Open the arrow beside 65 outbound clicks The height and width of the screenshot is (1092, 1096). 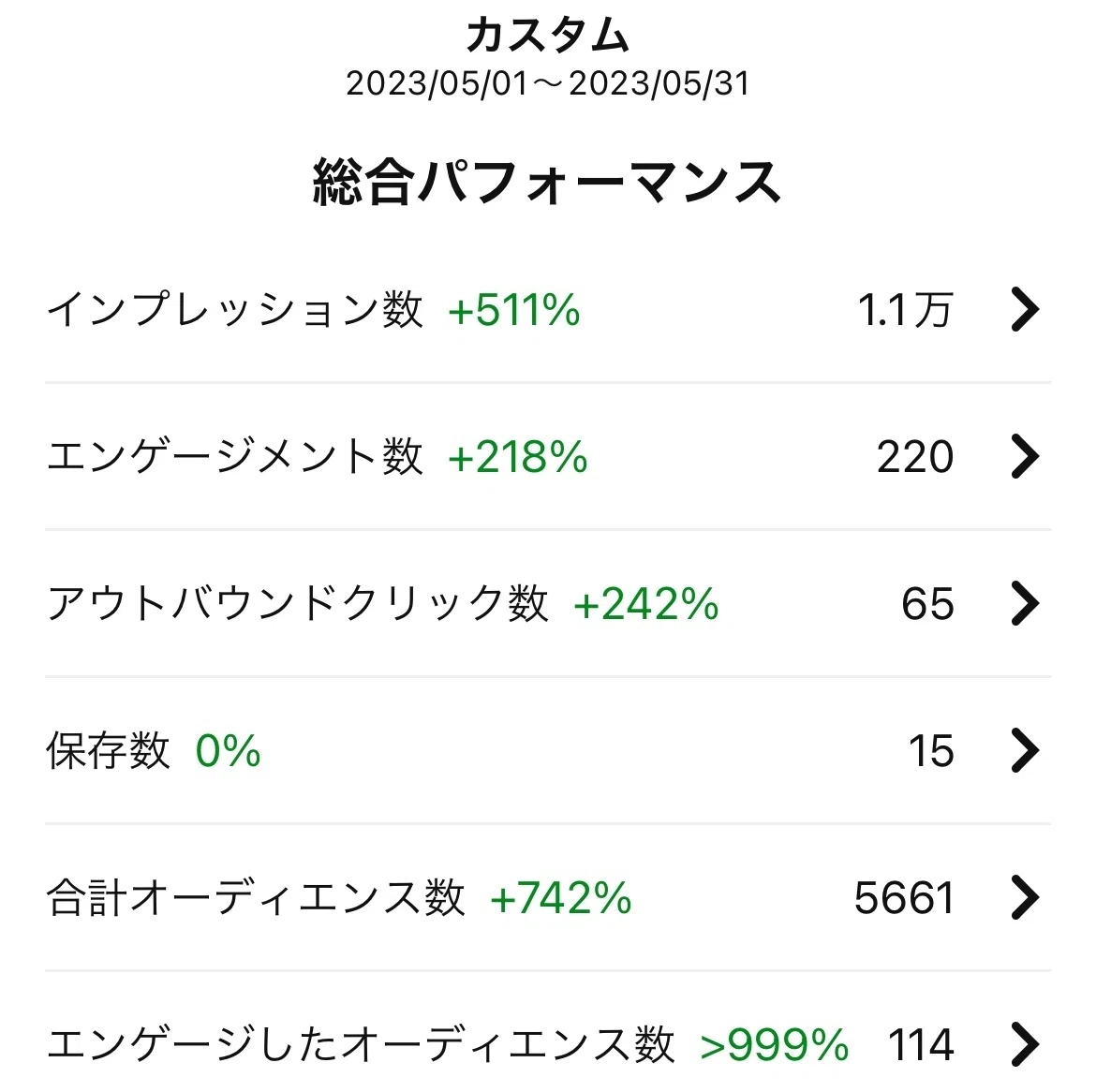pyautogui.click(x=1025, y=603)
